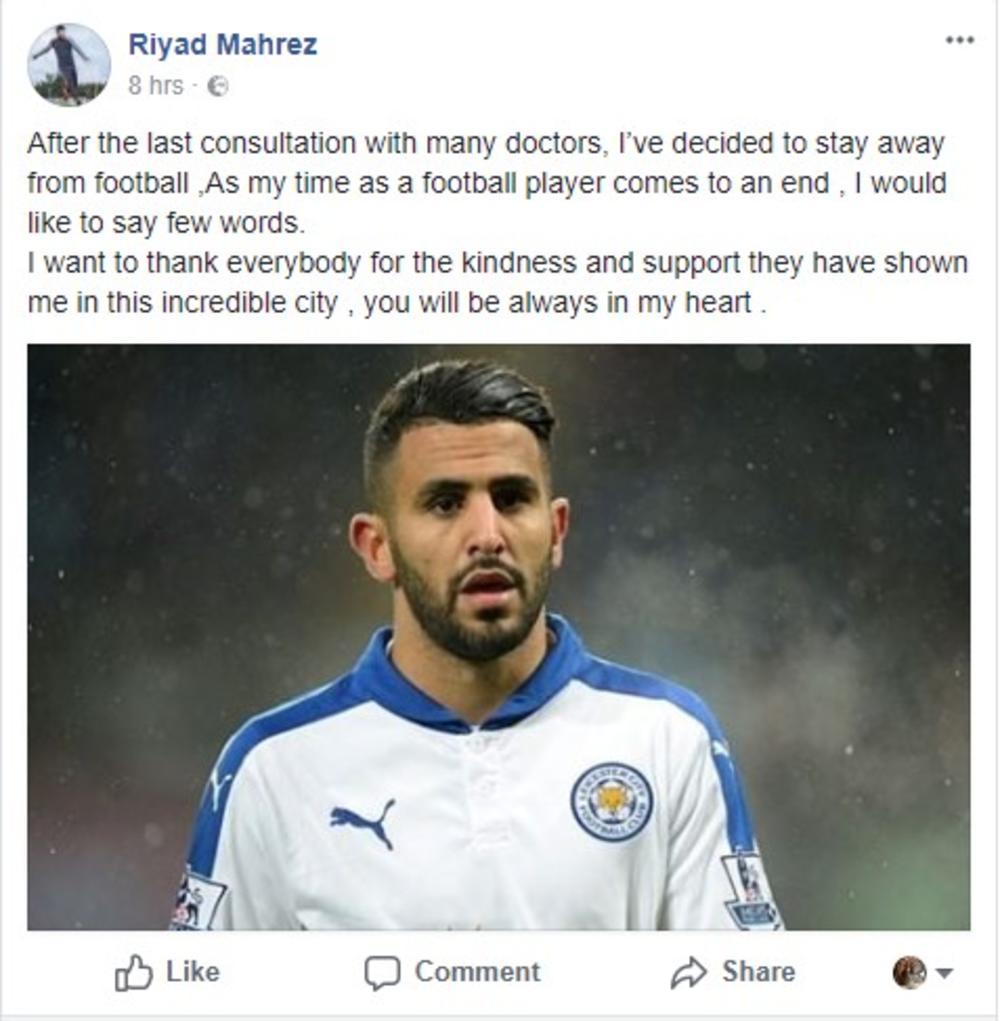Click the "I want to thank everybody" line
This screenshot has width=1000, height=1021.
pyautogui.click(x=497, y=263)
